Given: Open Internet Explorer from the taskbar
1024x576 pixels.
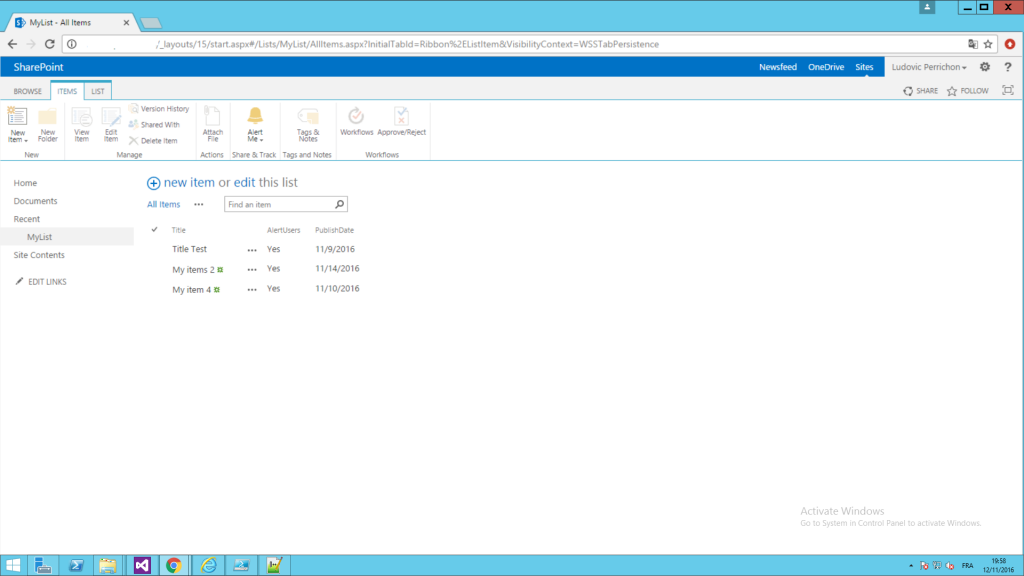Looking at the screenshot, I should 208,565.
